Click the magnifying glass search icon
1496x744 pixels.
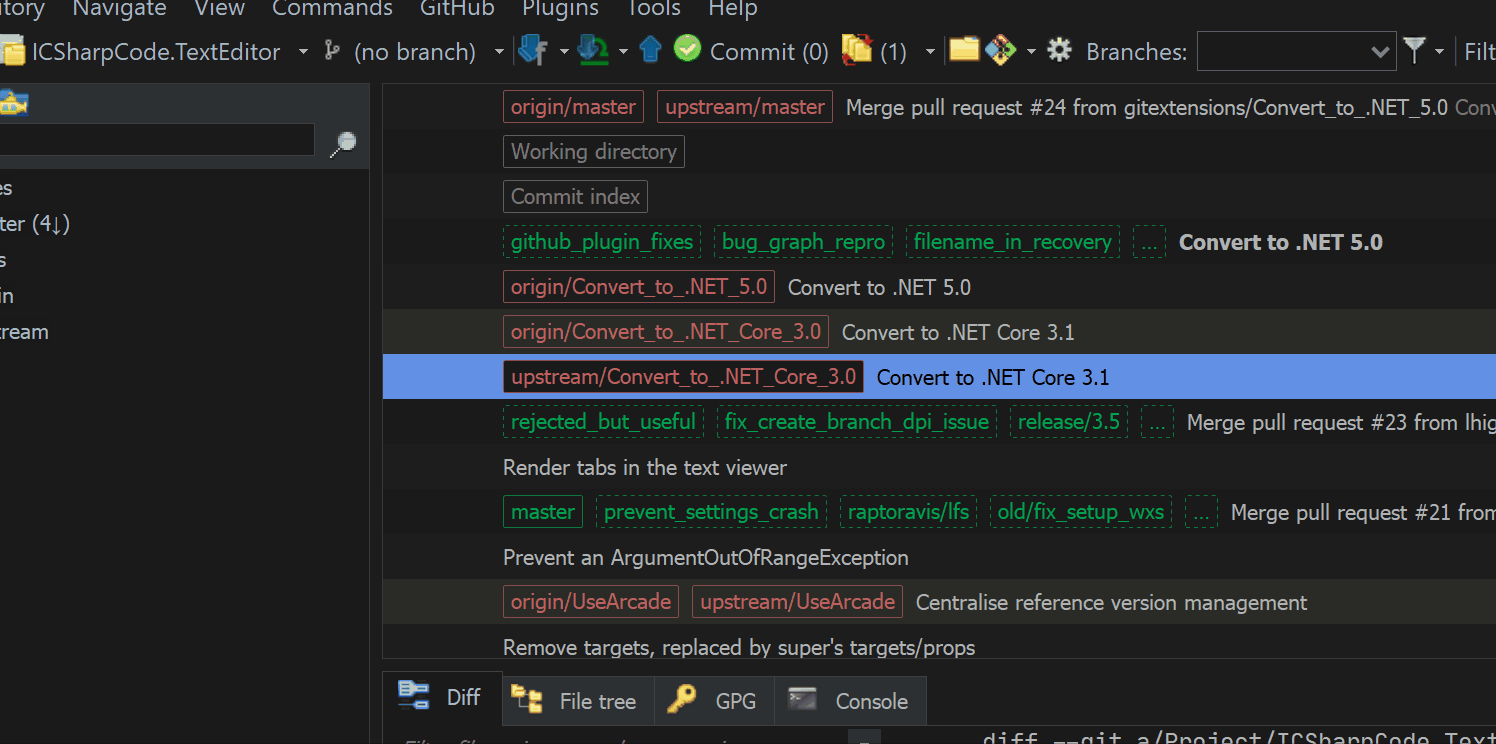pyautogui.click(x=343, y=143)
